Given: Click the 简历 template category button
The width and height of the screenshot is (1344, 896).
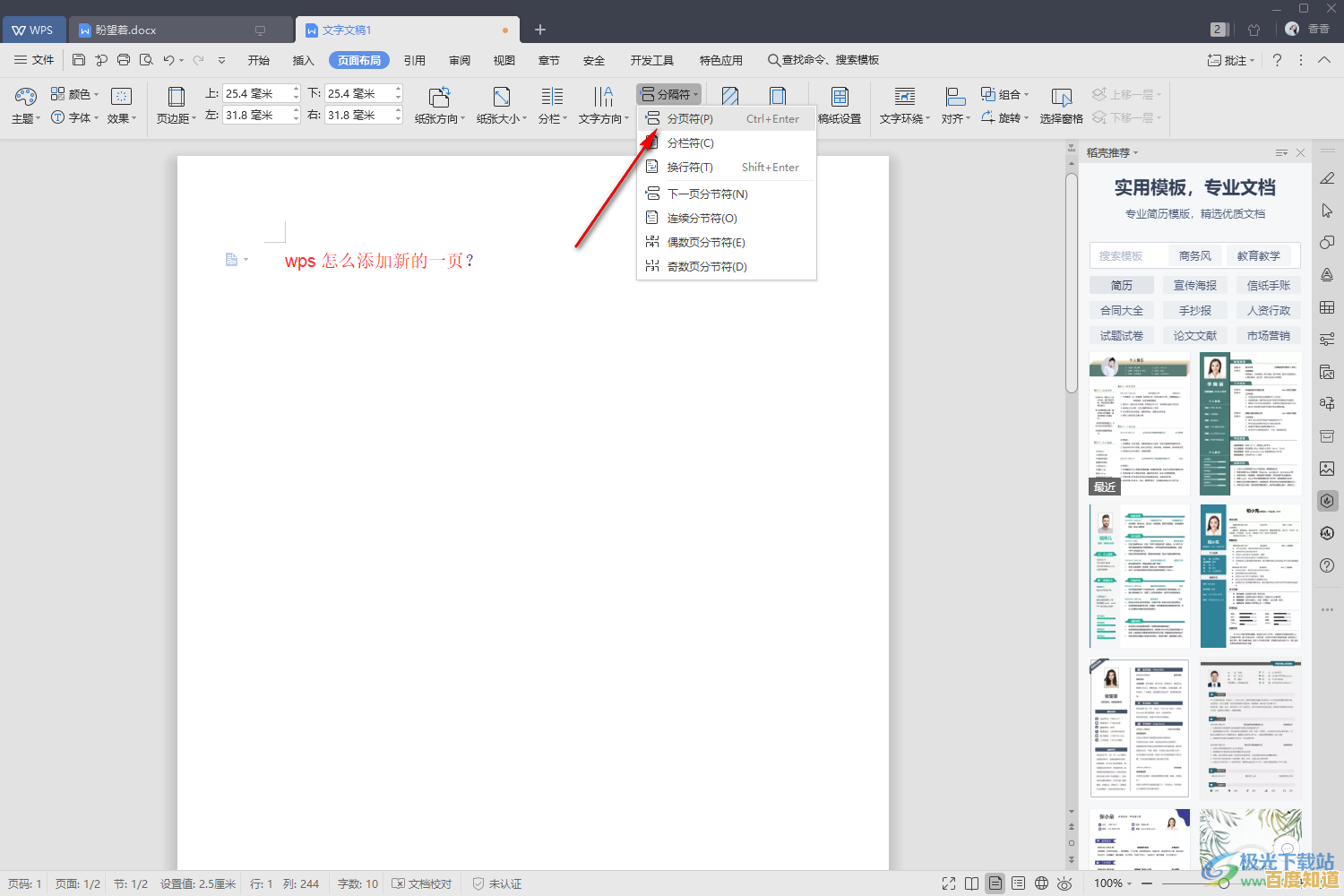Looking at the screenshot, I should click(1121, 285).
